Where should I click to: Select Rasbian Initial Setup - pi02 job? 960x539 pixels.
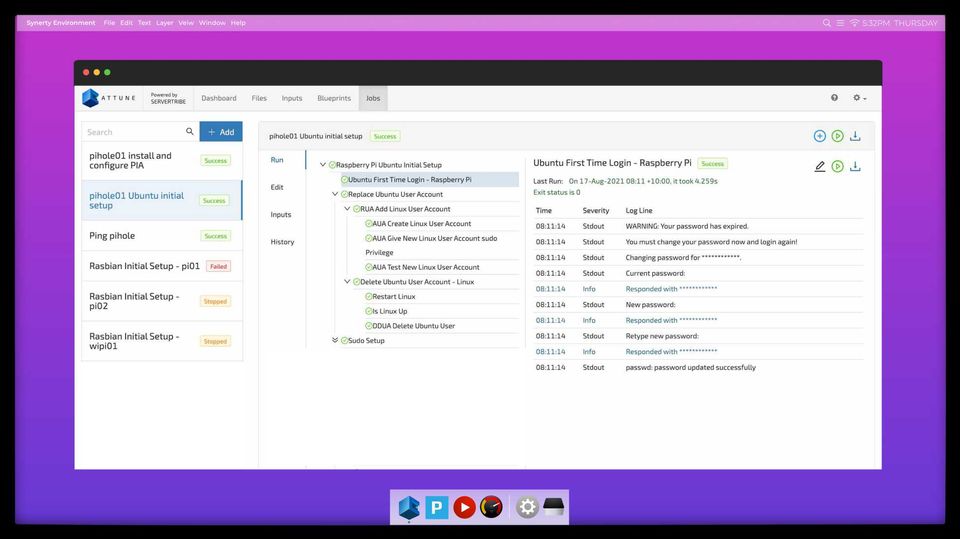162,301
